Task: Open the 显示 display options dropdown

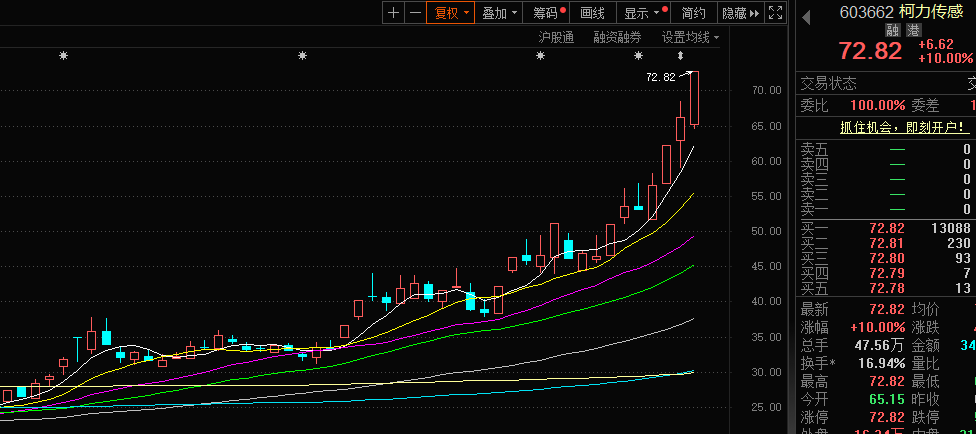Action: 642,13
